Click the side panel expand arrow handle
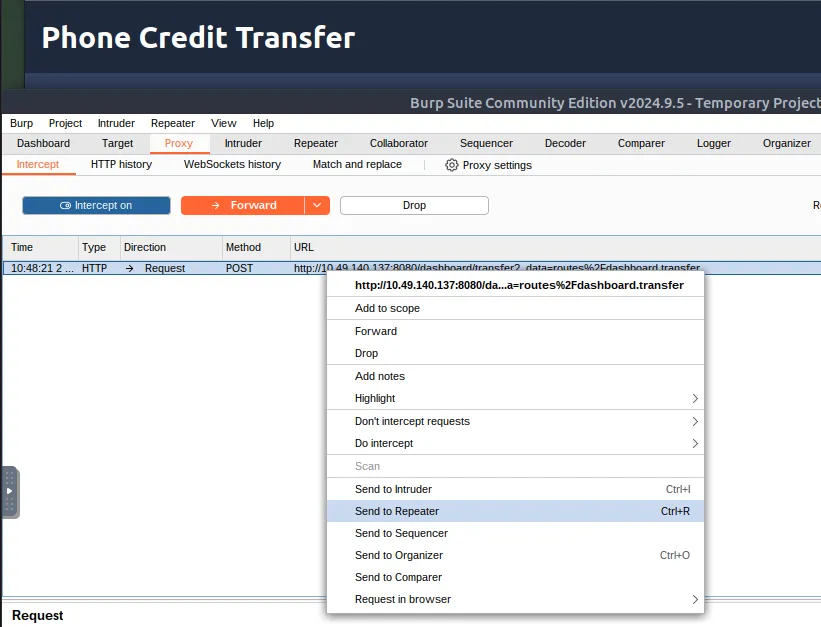This screenshot has height=627, width=821. coord(10,491)
